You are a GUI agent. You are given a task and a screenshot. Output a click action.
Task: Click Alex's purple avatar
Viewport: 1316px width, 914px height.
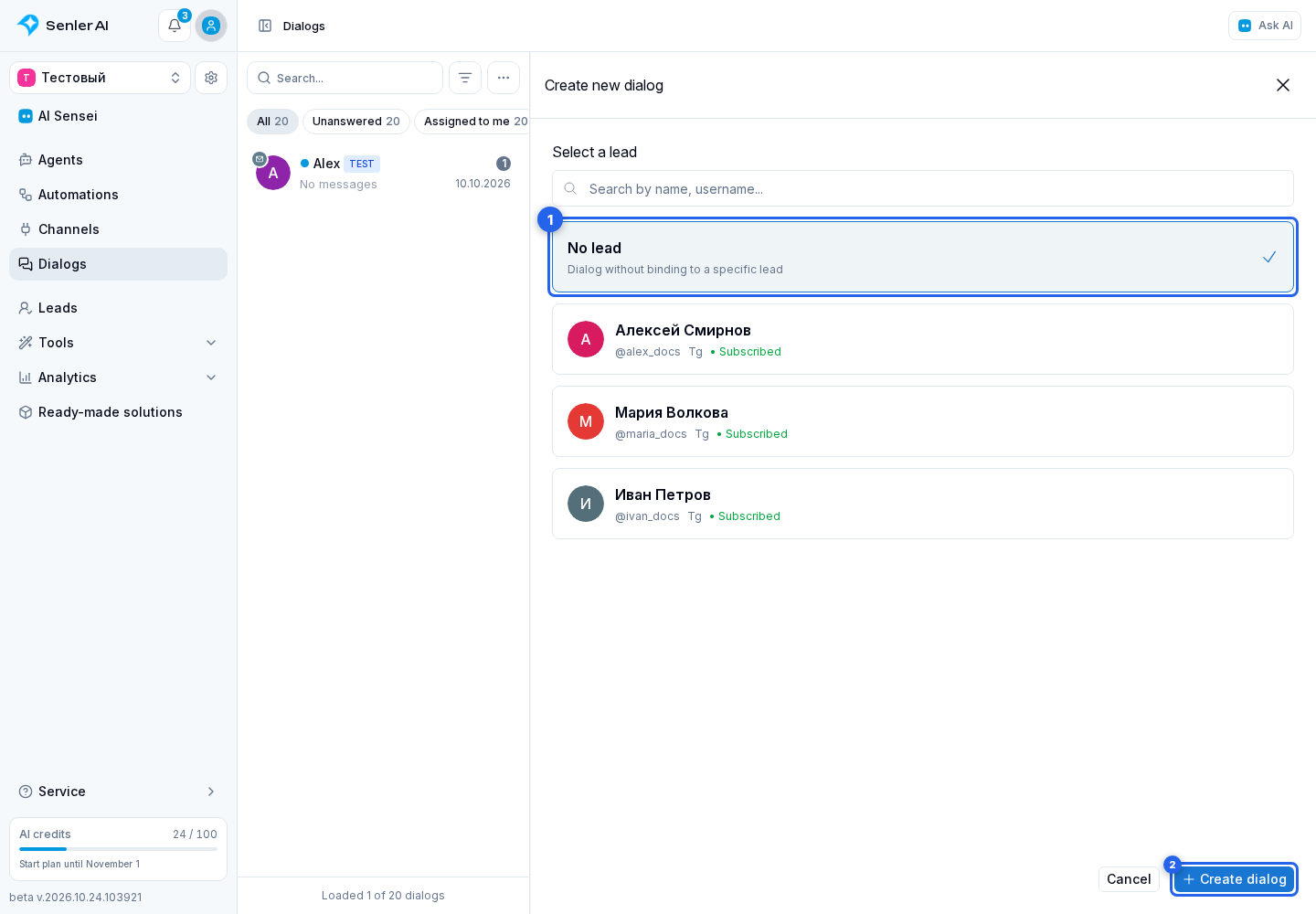click(x=273, y=173)
